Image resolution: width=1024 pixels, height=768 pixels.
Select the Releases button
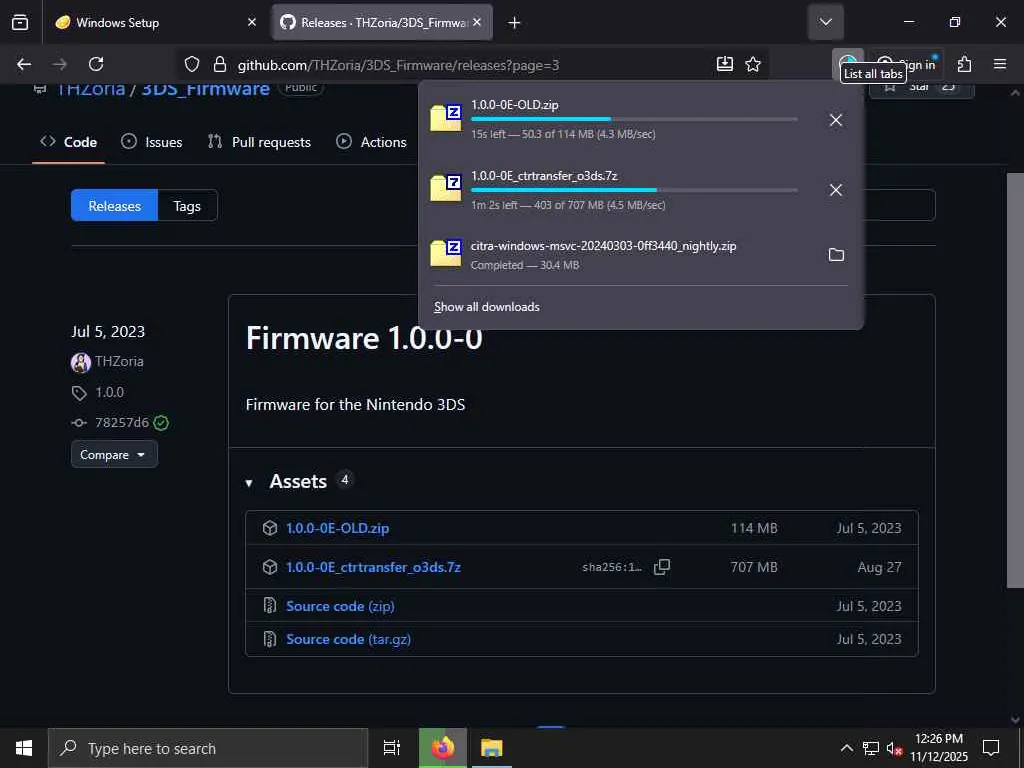pyautogui.click(x=114, y=206)
